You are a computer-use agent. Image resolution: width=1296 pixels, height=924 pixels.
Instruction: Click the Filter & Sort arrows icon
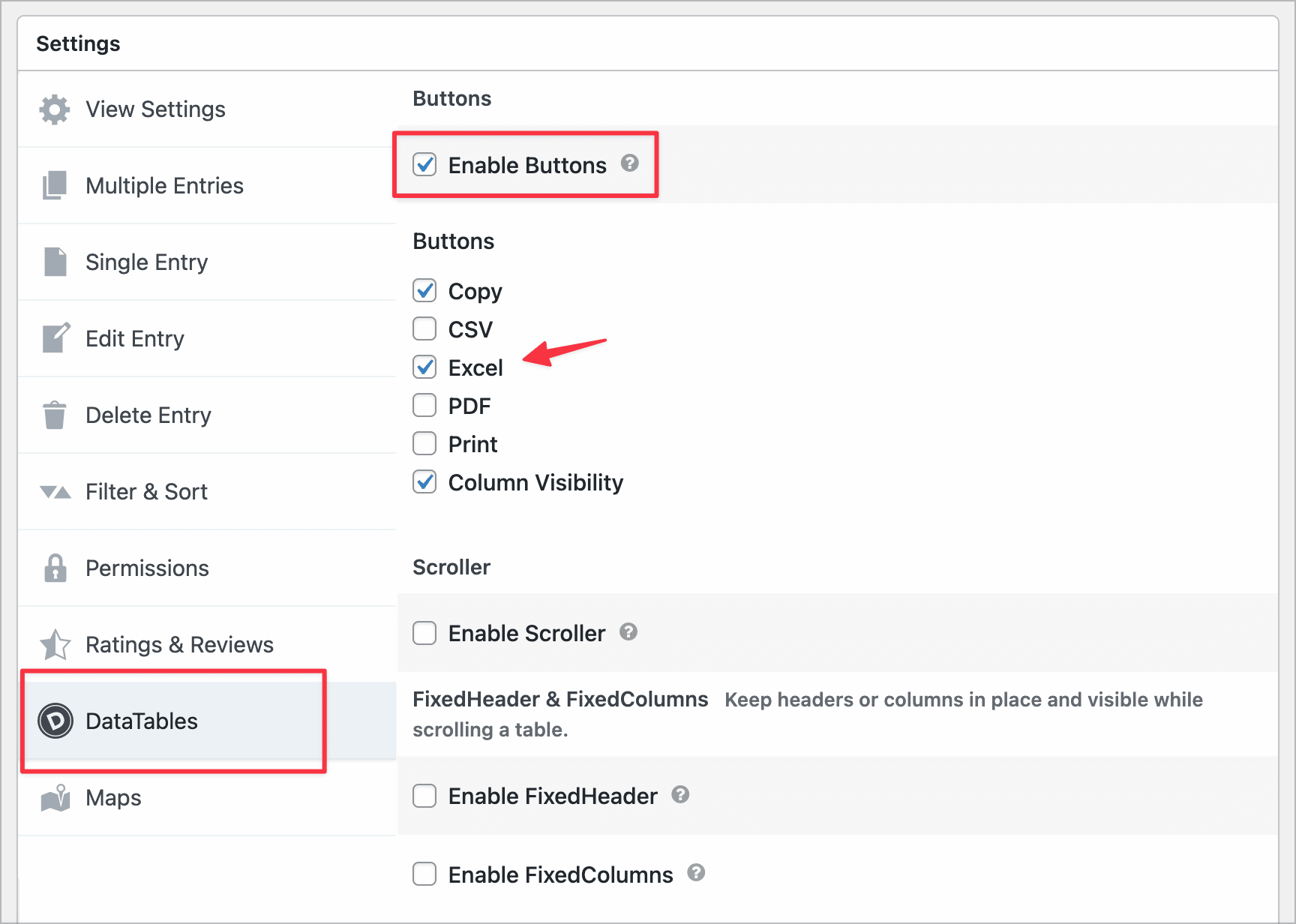pos(55,492)
